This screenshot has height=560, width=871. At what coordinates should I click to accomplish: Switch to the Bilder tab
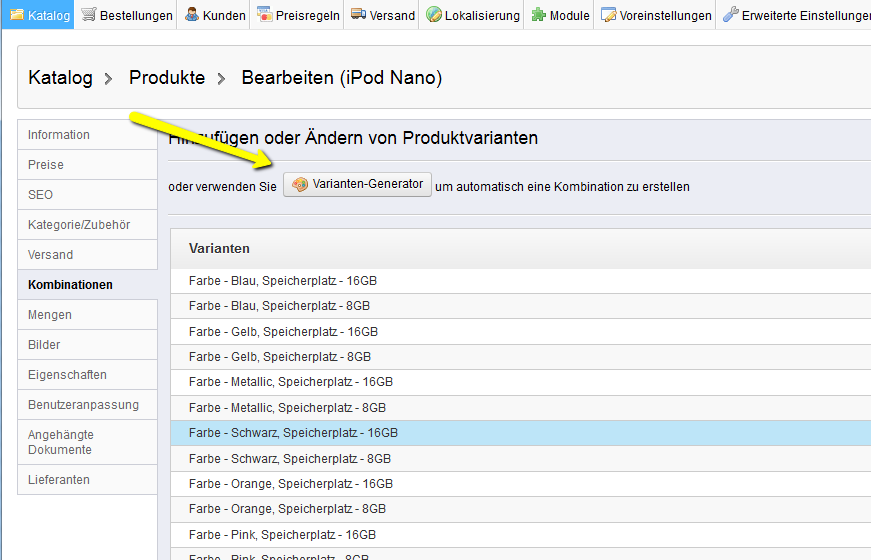(87, 344)
